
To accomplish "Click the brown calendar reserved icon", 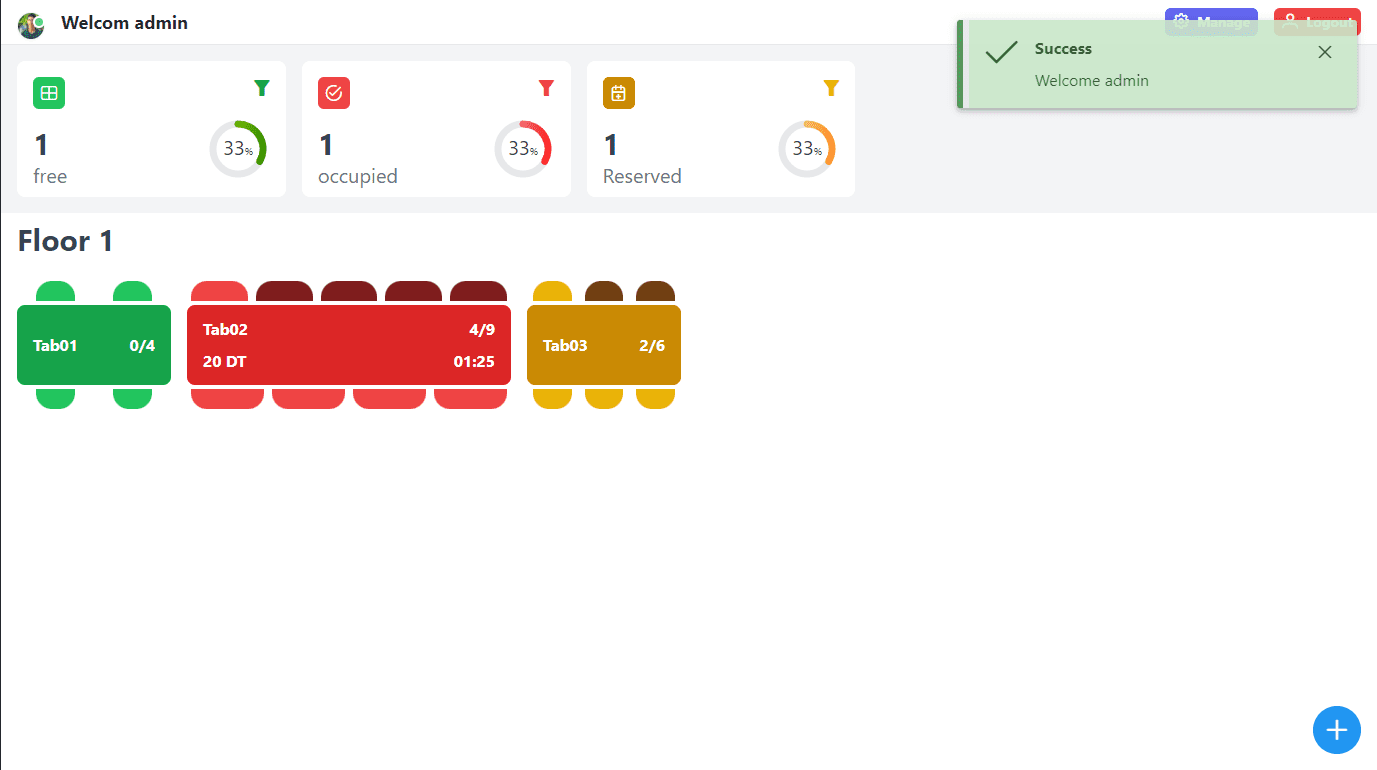I will 619,93.
